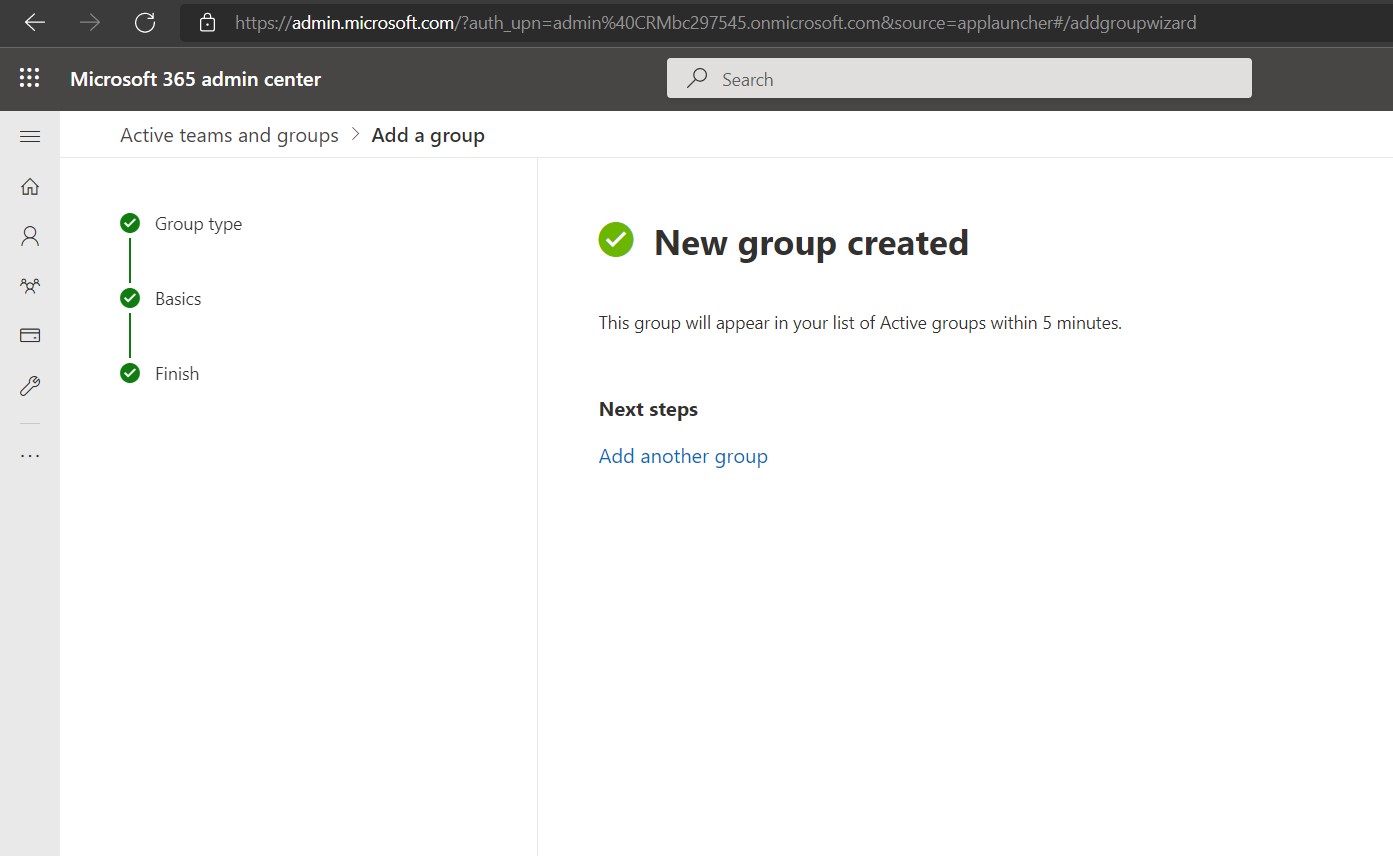Click the Add a group breadcrumb
The image size is (1393, 856).
click(428, 135)
